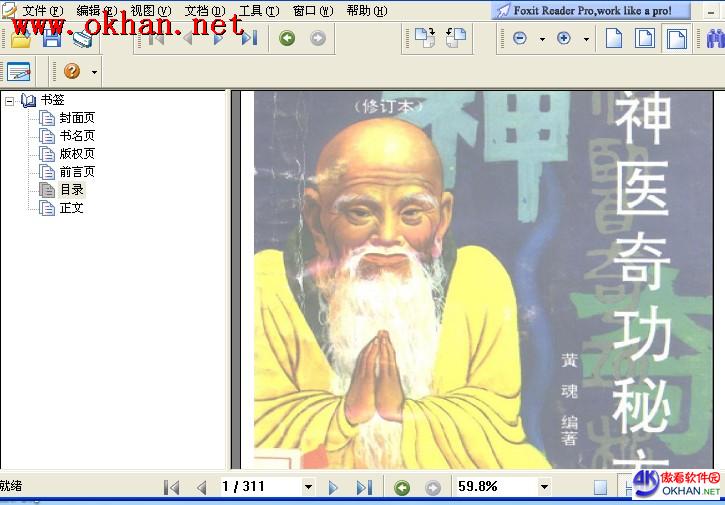Viewport: 725px width, 505px height.
Task: Open the 视图(V) menu
Action: pos(151,10)
